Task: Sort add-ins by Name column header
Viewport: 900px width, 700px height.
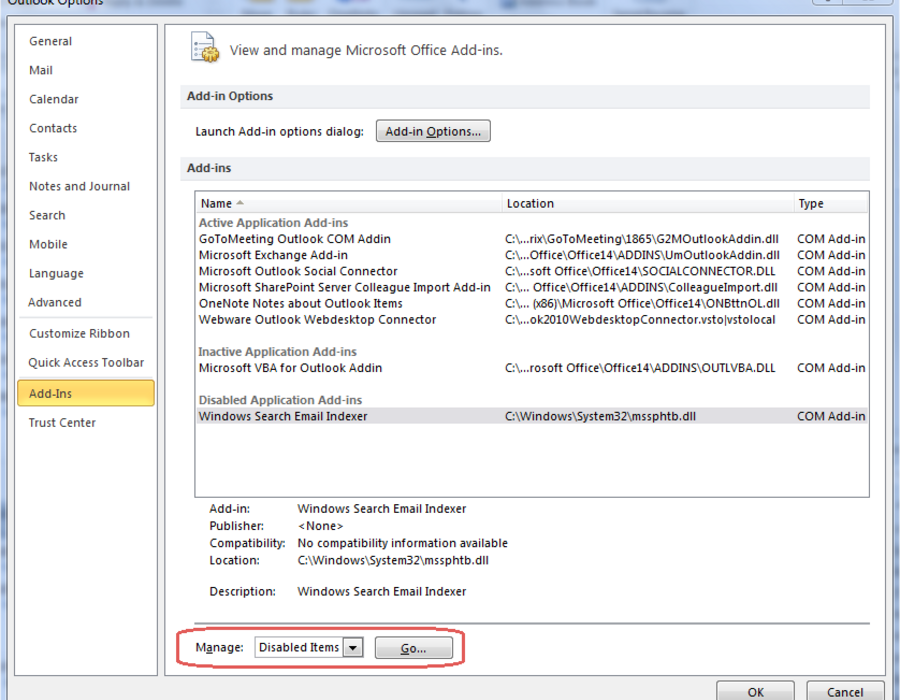Action: pyautogui.click(x=348, y=203)
